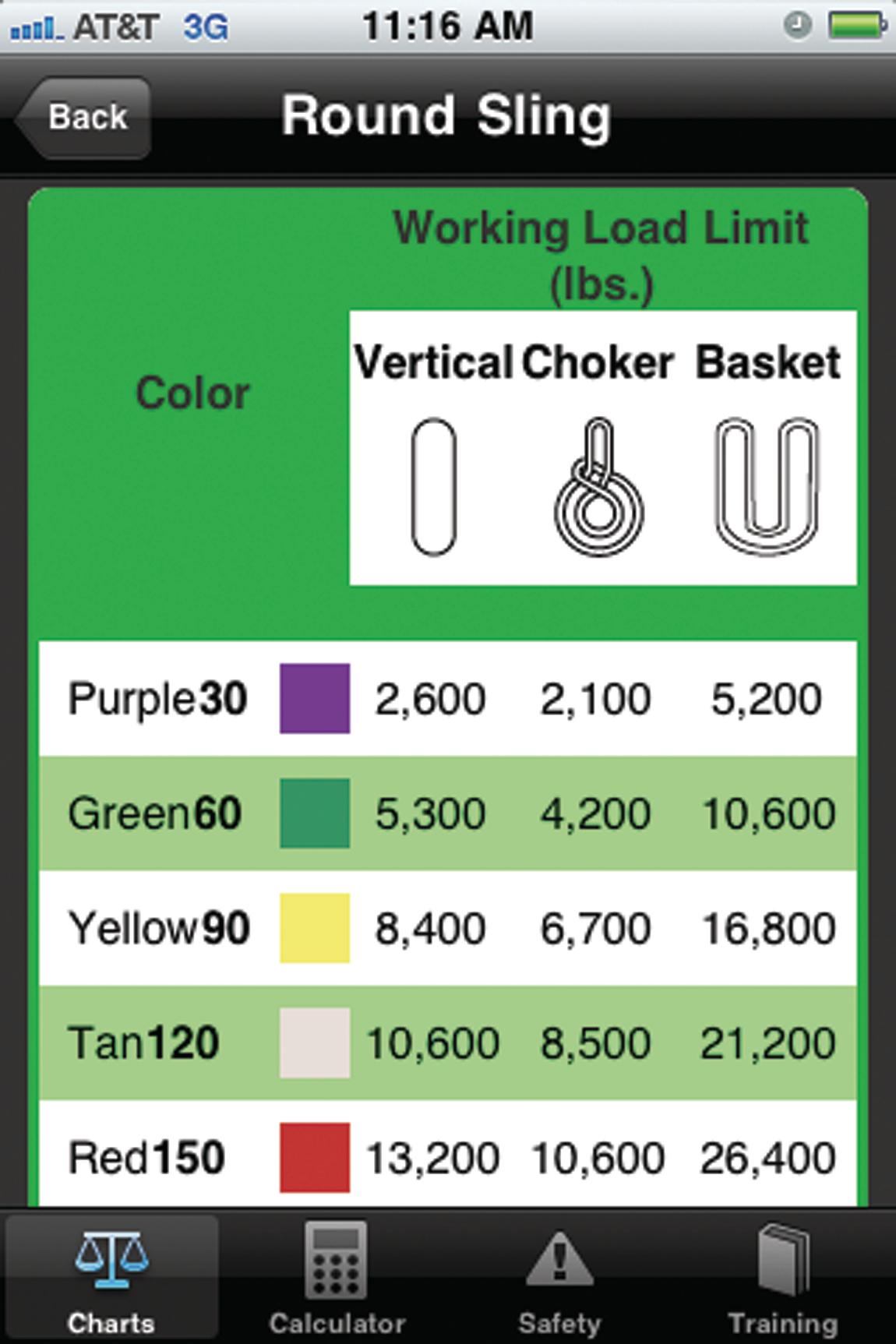Image resolution: width=896 pixels, height=1344 pixels.
Task: Tap the Red150 basket value 26,400
Action: click(x=767, y=1158)
